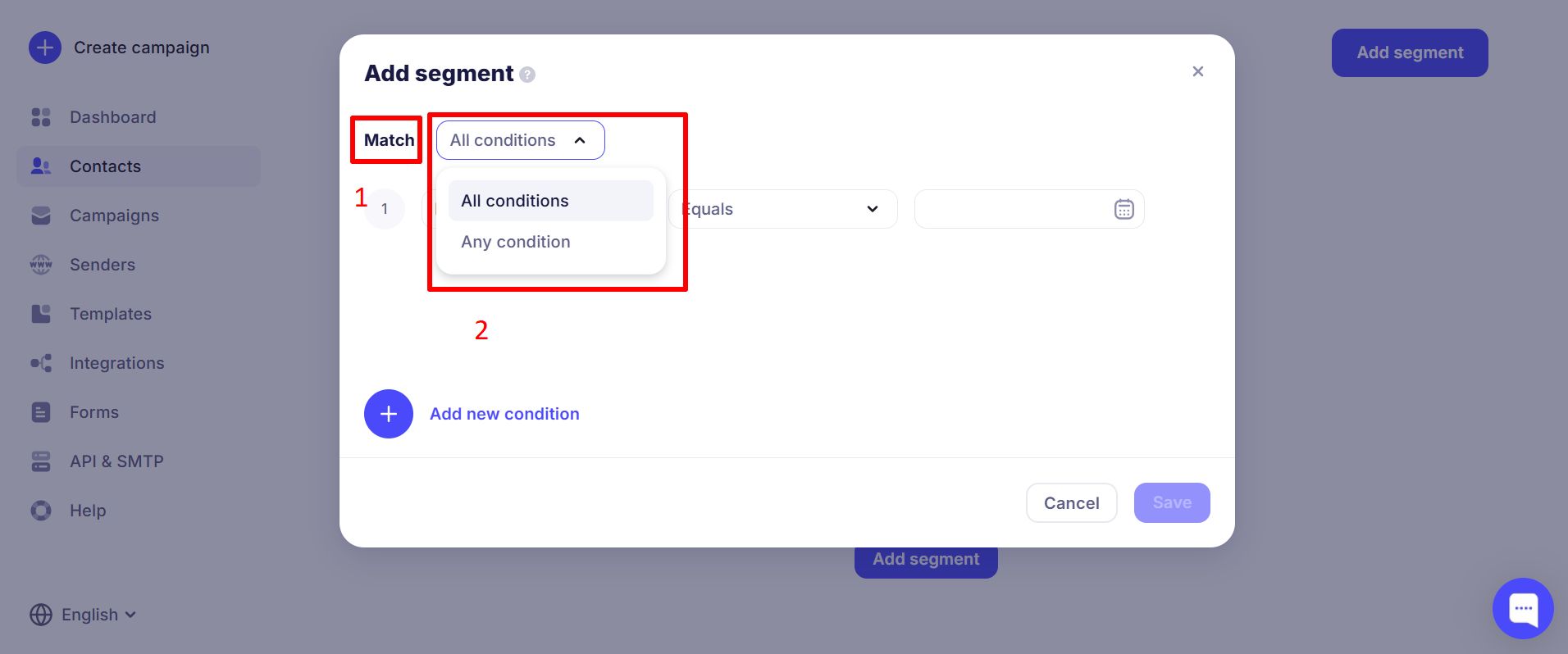
Task: Click the Senders globe icon
Action: pyautogui.click(x=41, y=265)
